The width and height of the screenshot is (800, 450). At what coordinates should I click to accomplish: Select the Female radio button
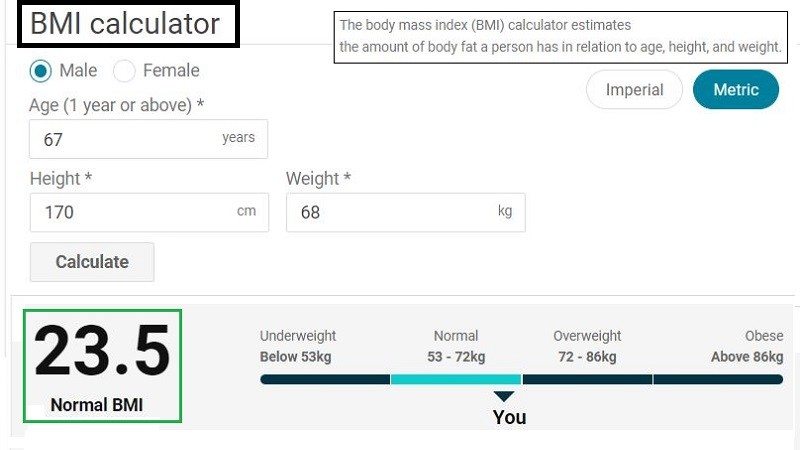click(x=125, y=71)
